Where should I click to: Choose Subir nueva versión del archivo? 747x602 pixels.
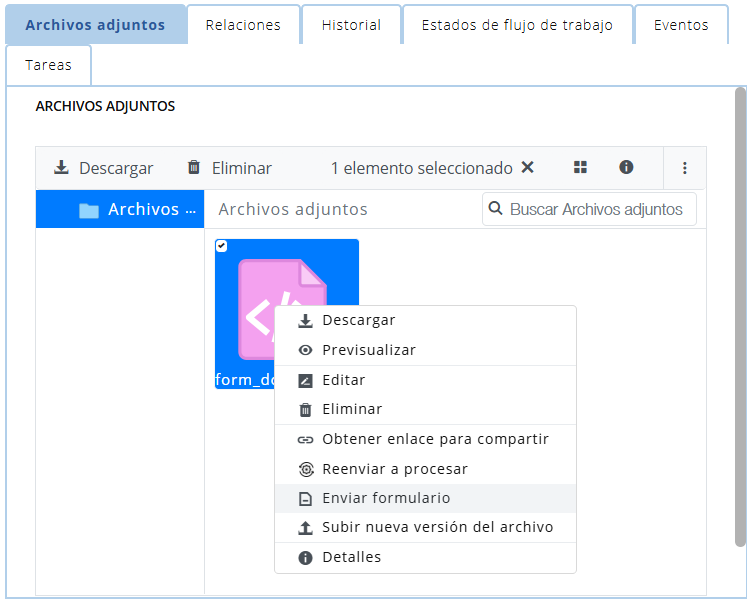click(437, 527)
